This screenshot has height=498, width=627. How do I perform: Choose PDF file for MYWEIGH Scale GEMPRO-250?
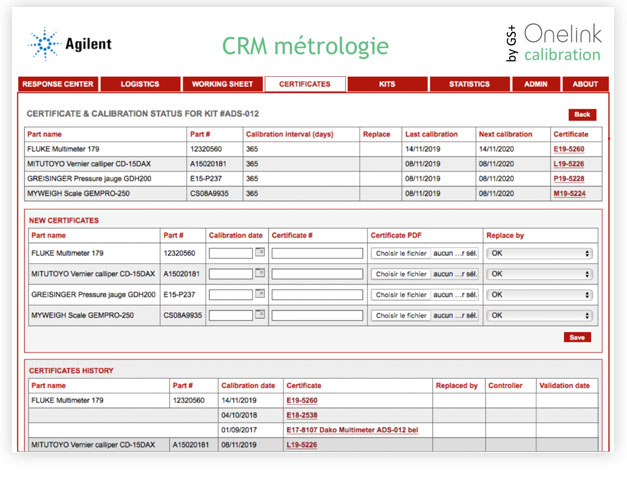point(401,316)
